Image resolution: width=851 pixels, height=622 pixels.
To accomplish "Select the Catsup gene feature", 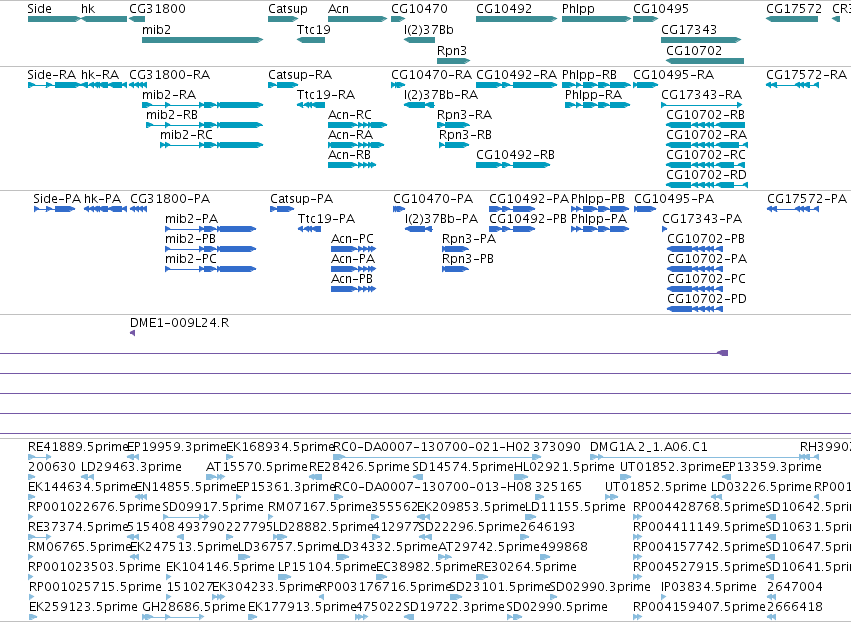I will (x=283, y=19).
